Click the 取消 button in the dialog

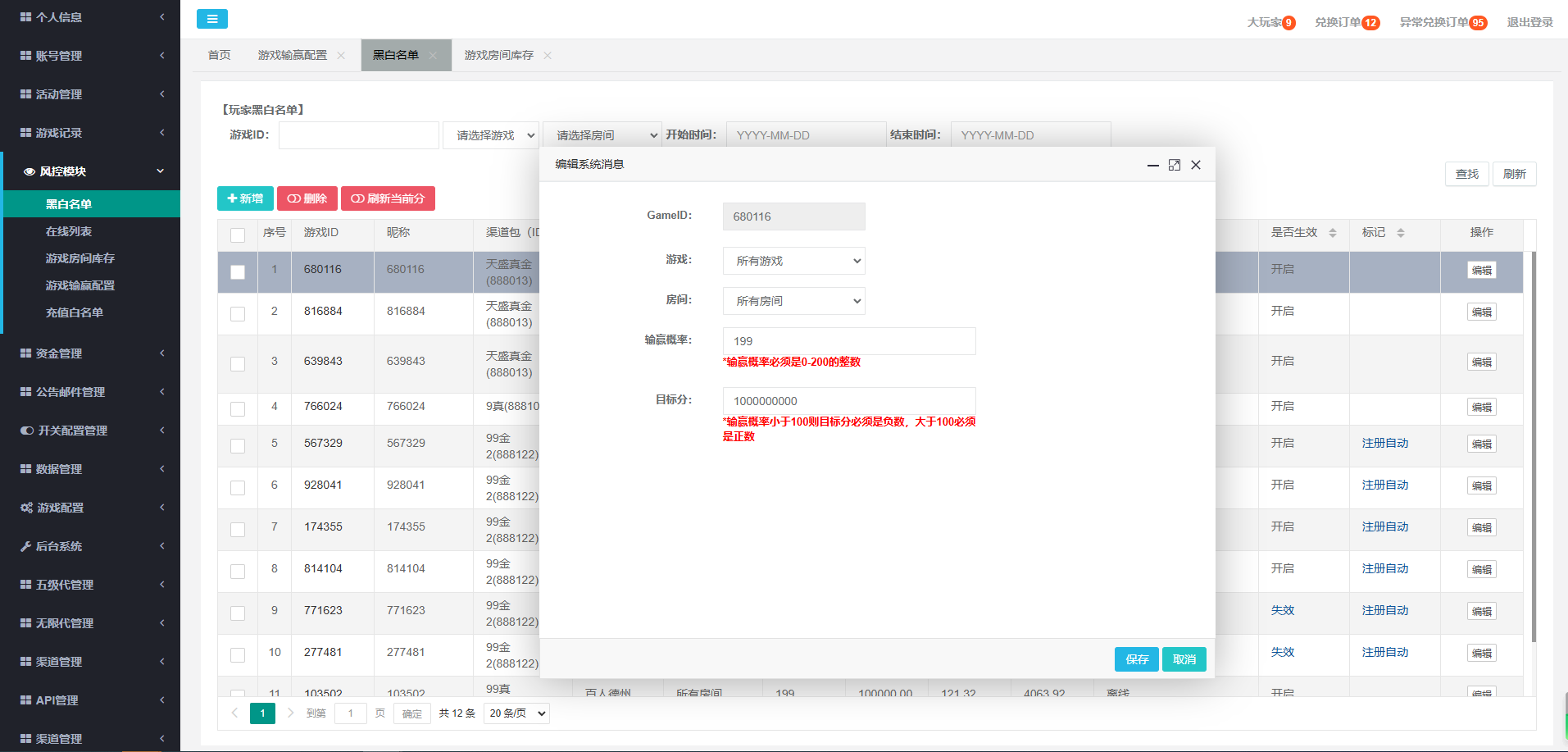1184,659
